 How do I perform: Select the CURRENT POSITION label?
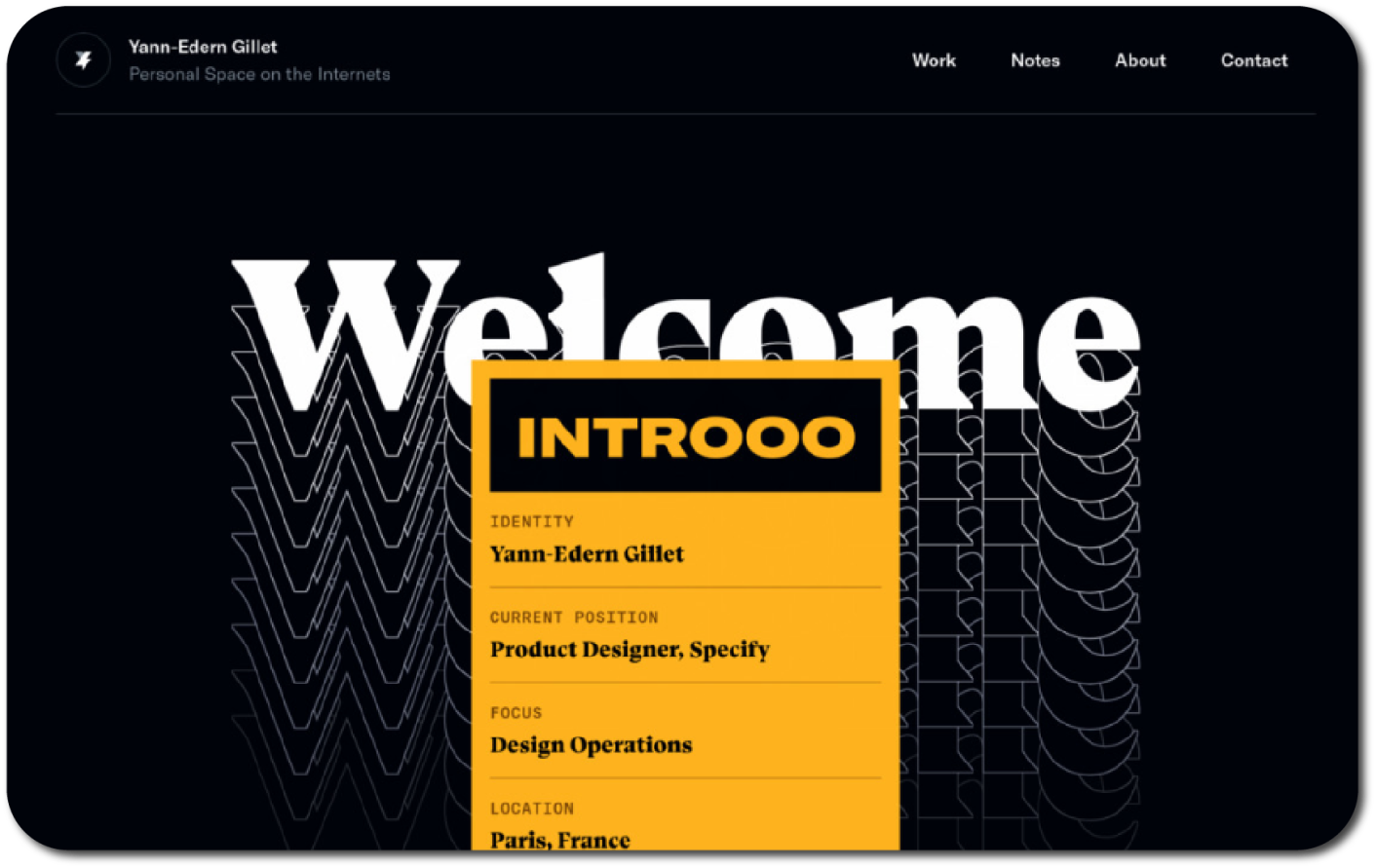coord(574,618)
